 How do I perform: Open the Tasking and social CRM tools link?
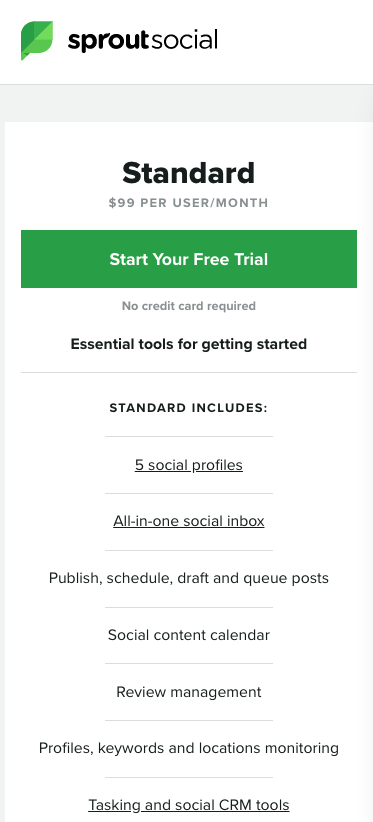pyautogui.click(x=189, y=805)
